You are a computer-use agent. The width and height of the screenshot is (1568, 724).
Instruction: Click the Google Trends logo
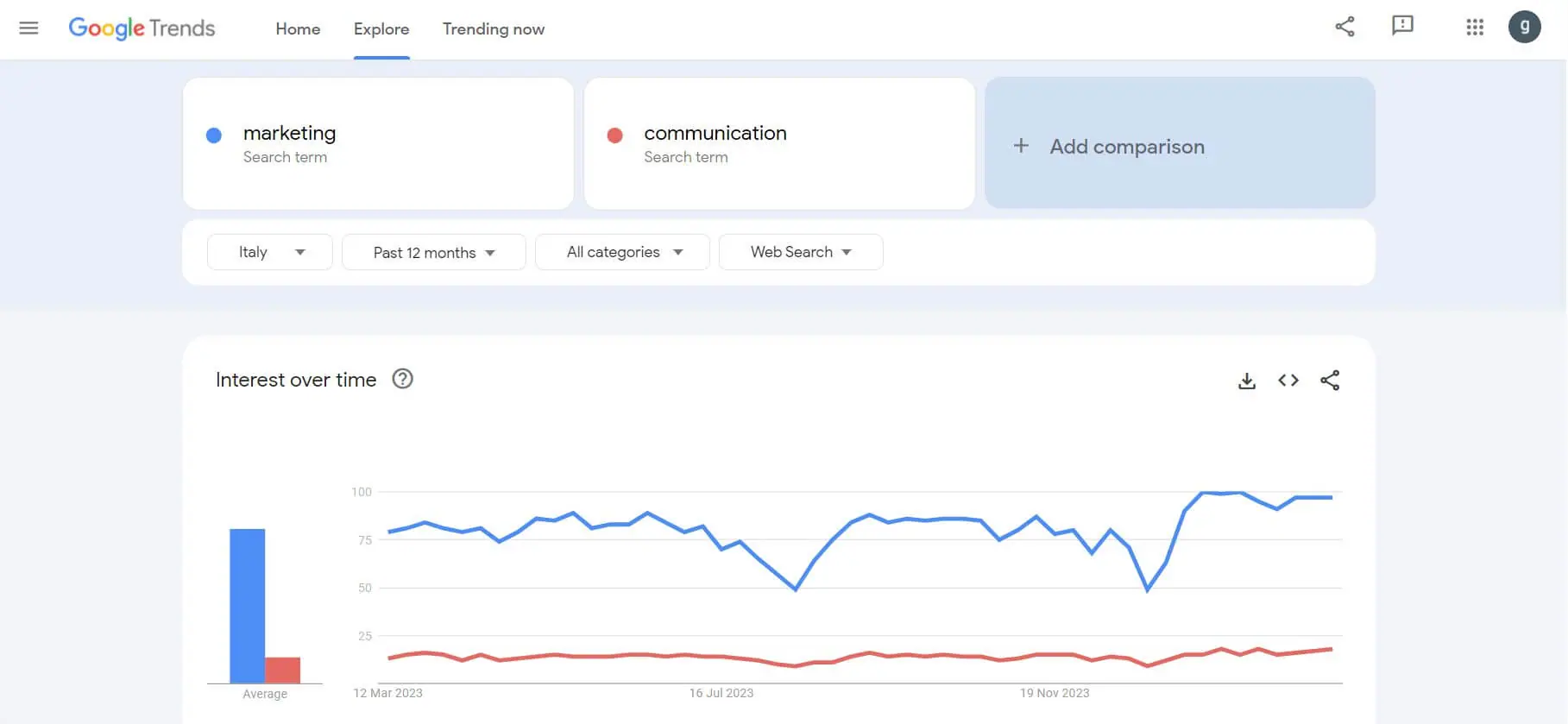[142, 28]
